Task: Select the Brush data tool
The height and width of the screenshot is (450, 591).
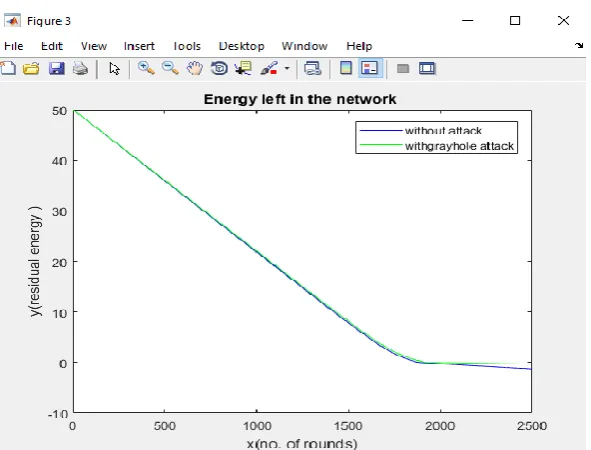Action: coord(269,69)
